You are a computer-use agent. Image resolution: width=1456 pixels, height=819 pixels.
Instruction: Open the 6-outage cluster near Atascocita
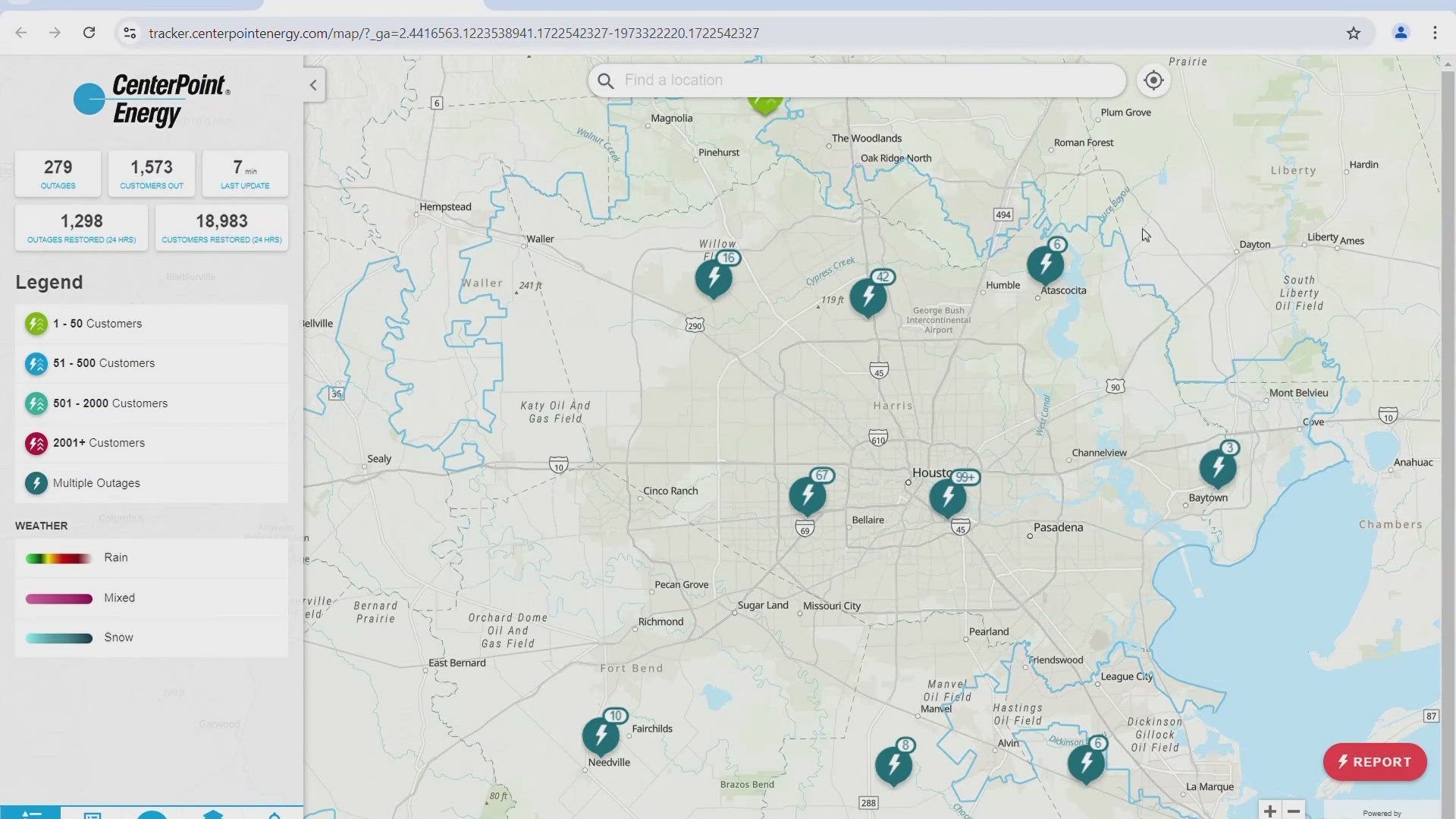pos(1046,264)
